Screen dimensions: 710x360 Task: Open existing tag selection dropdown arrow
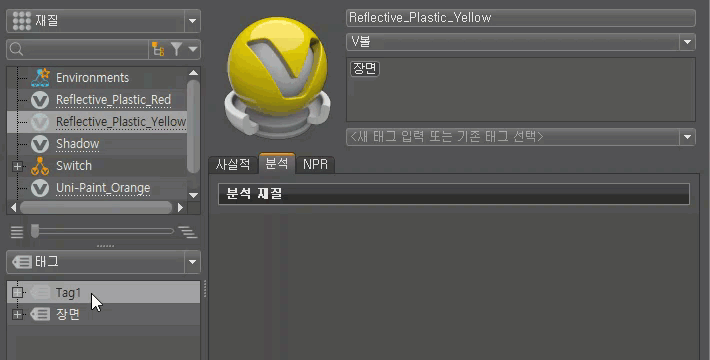pyautogui.click(x=687, y=137)
